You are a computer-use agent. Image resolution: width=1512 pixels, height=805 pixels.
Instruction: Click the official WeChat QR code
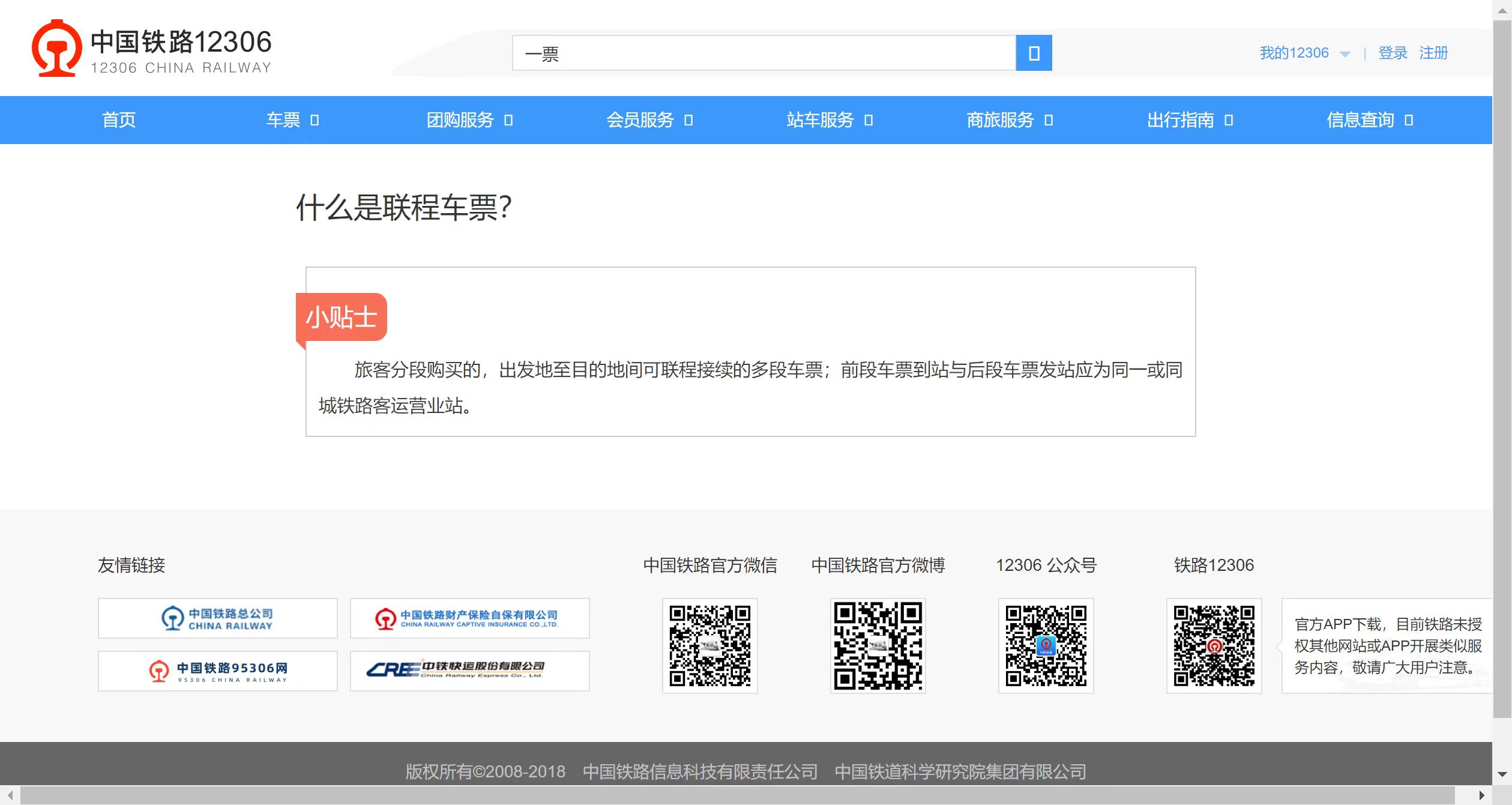click(x=709, y=645)
